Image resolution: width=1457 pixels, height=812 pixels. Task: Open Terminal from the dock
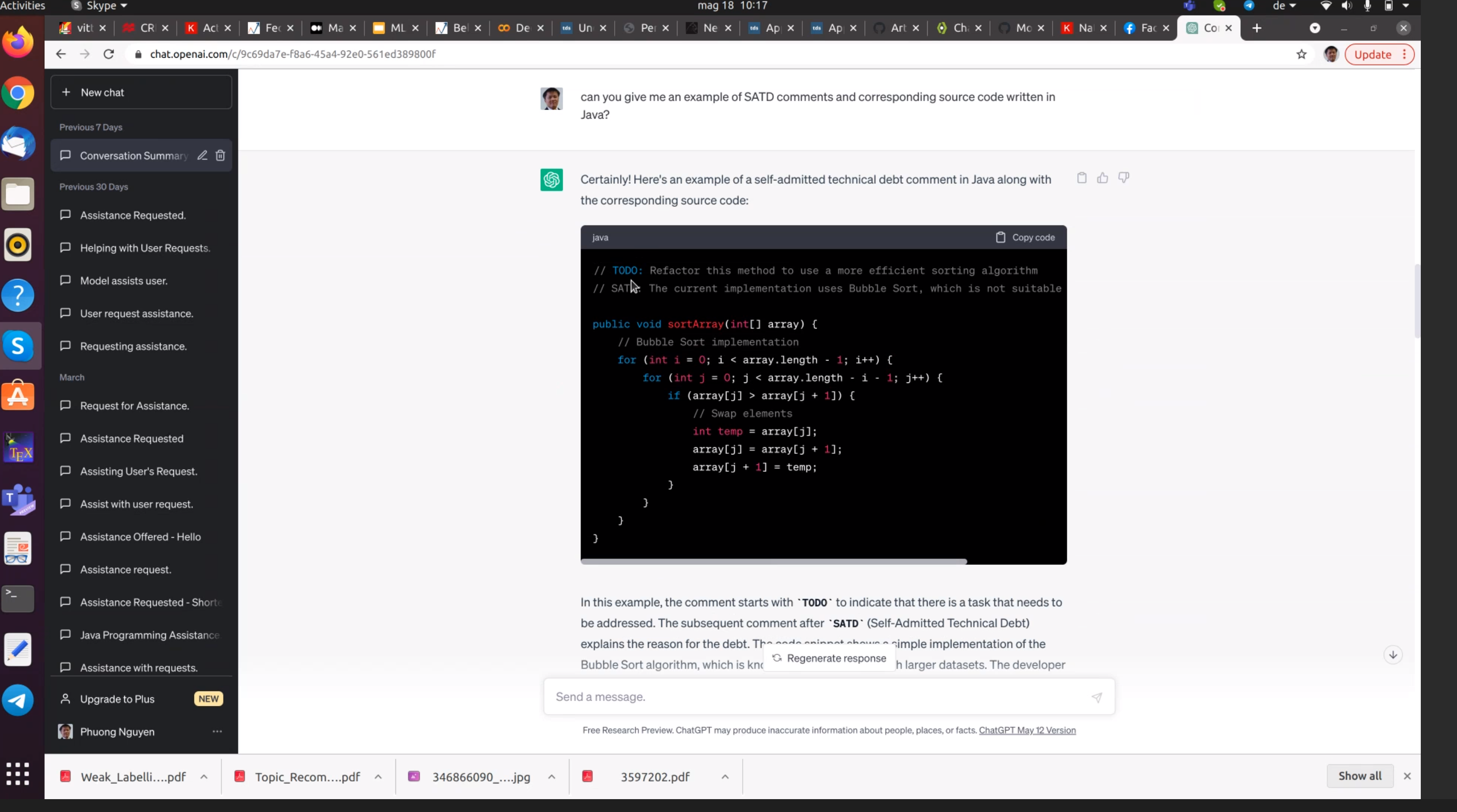18,598
